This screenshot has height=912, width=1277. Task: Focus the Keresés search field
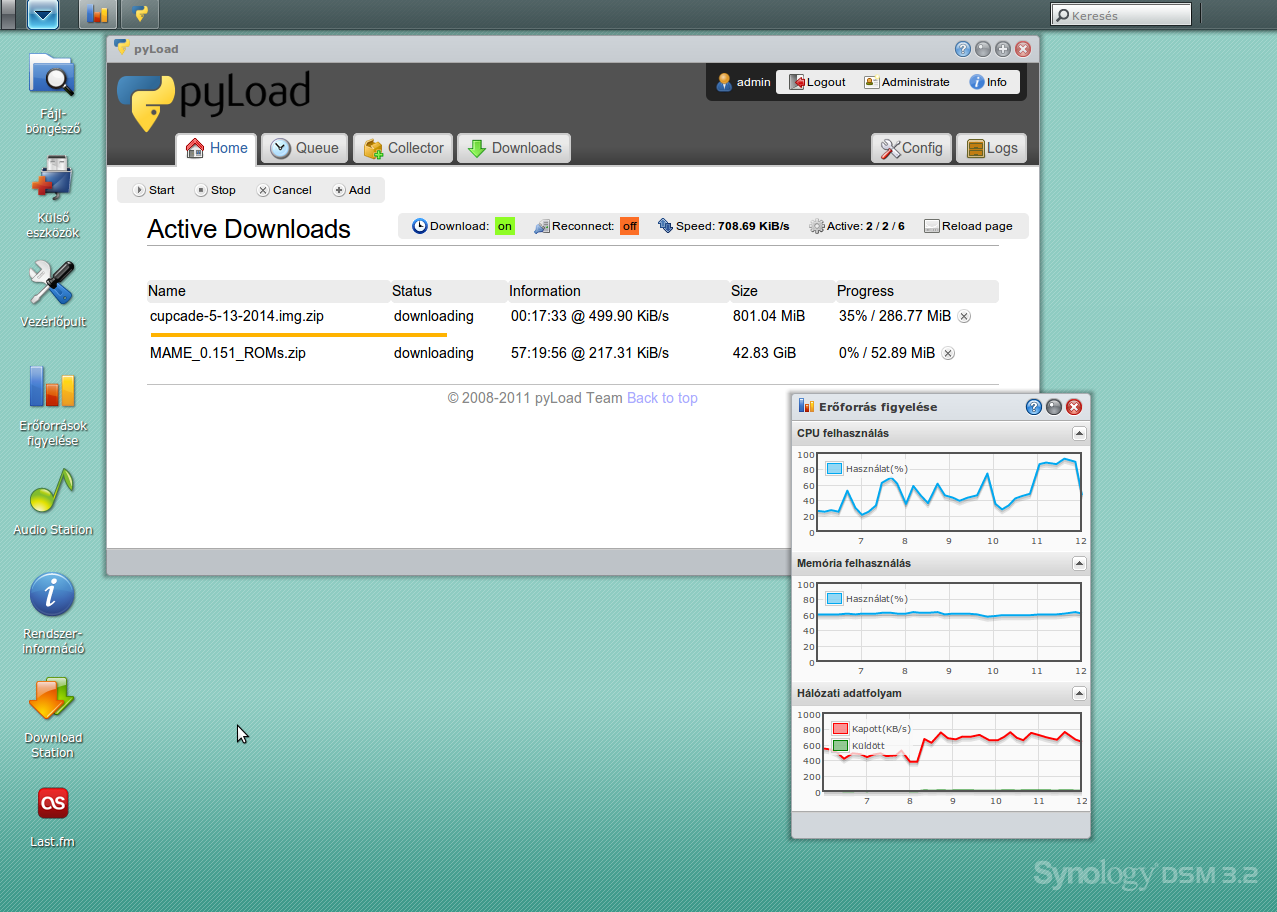pyautogui.click(x=1121, y=15)
